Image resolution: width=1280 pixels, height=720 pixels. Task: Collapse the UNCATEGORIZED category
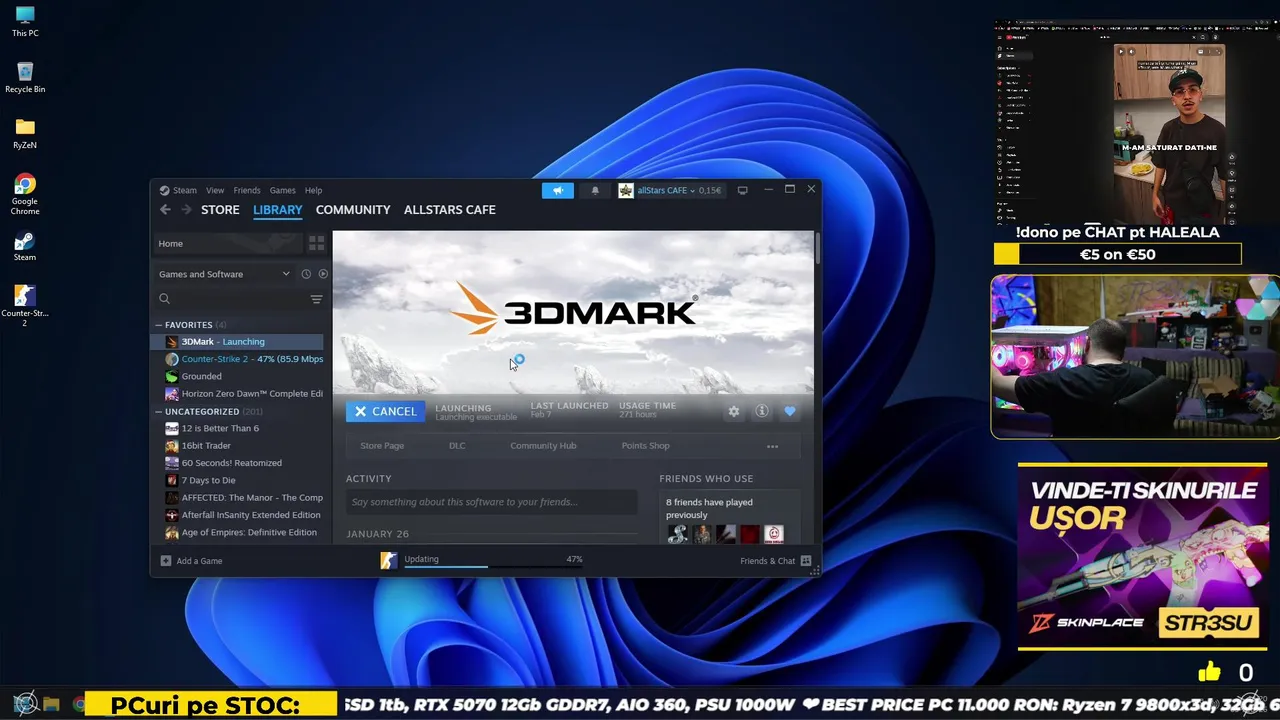point(158,412)
